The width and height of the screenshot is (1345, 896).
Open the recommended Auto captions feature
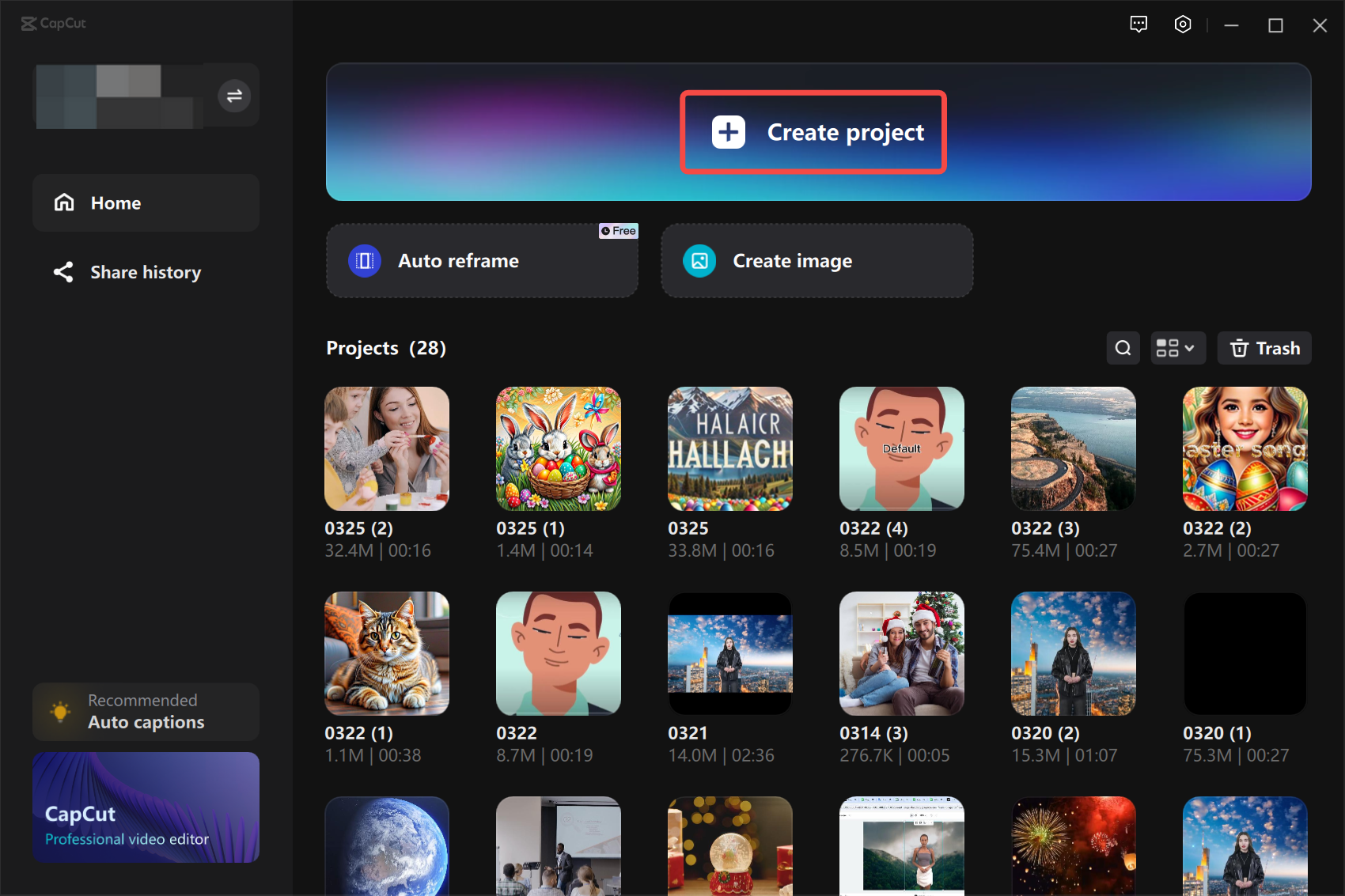146,711
